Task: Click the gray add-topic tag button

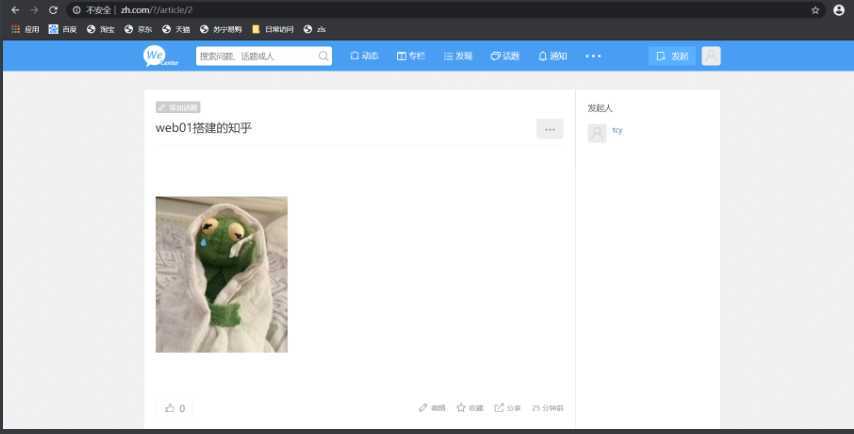Action: click(x=178, y=107)
